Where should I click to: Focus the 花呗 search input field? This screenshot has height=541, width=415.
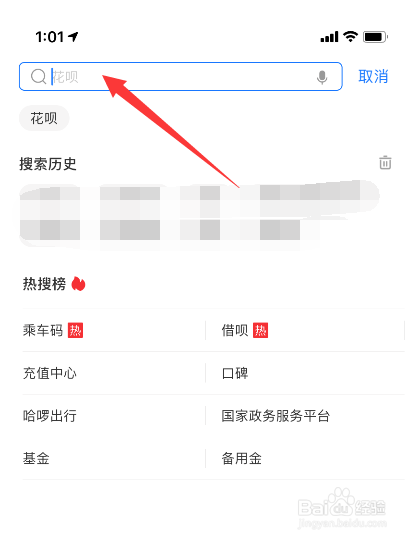coord(180,77)
